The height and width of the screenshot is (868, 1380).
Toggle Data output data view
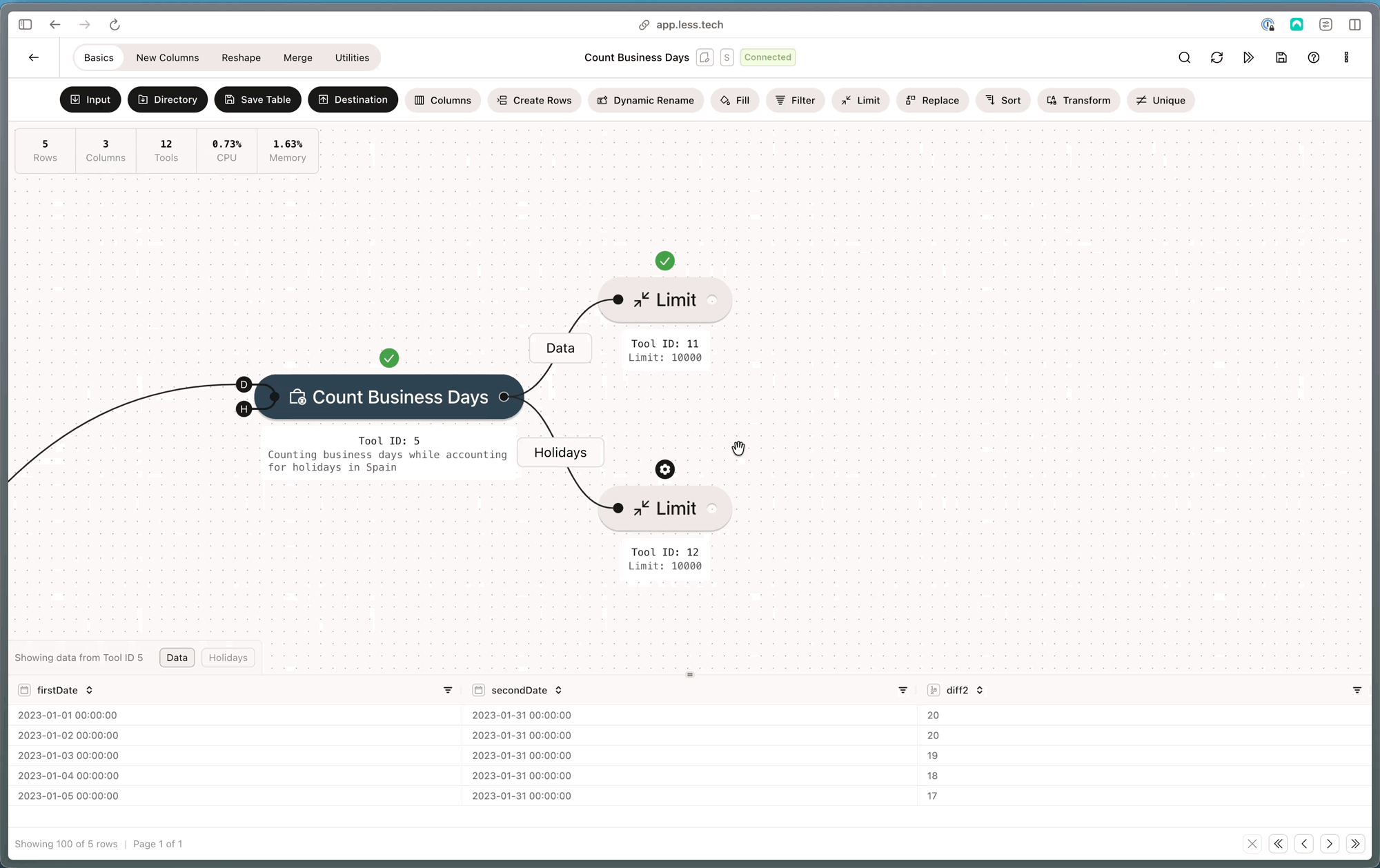pyautogui.click(x=177, y=658)
